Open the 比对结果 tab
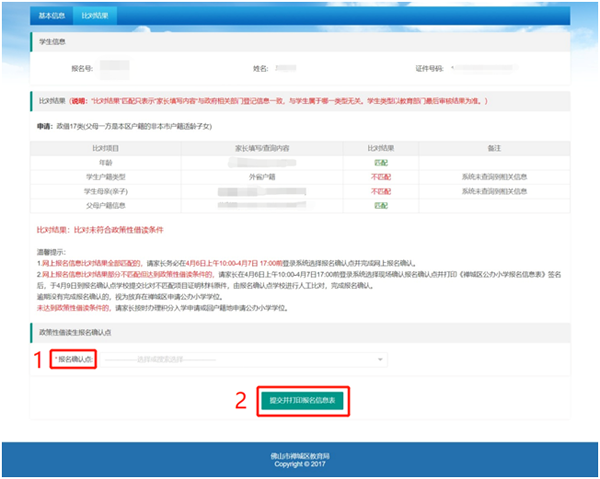Viewport: 600px width, 479px height. 96,17
